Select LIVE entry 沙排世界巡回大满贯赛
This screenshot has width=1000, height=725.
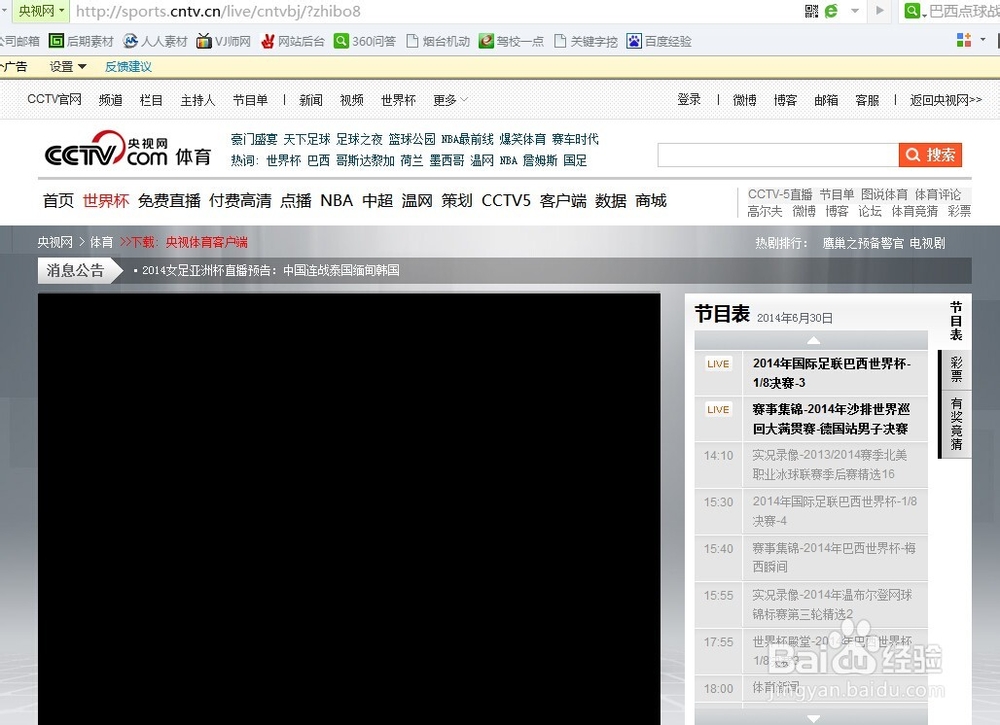click(811, 419)
